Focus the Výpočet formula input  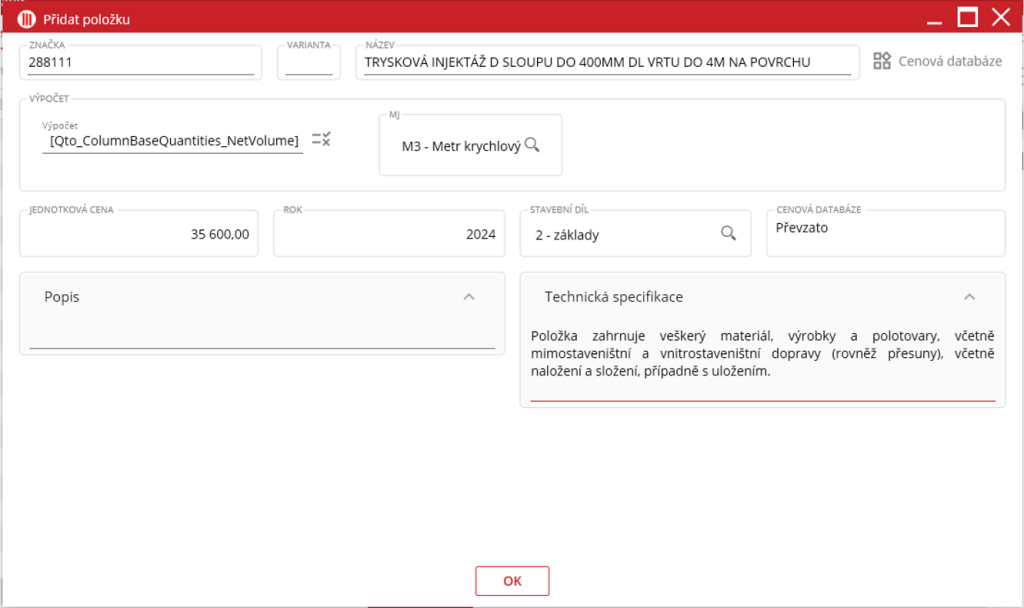(174, 141)
